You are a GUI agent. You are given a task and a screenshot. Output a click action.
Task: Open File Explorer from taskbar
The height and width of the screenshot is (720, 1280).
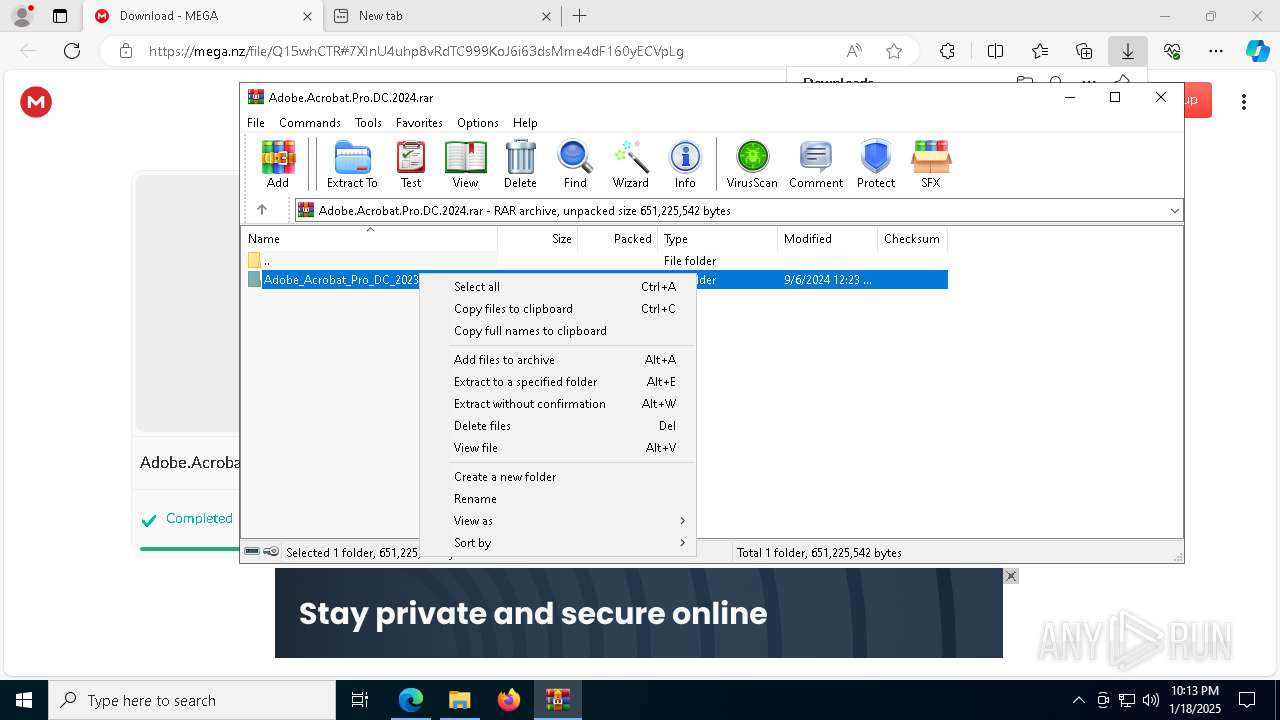(459, 700)
